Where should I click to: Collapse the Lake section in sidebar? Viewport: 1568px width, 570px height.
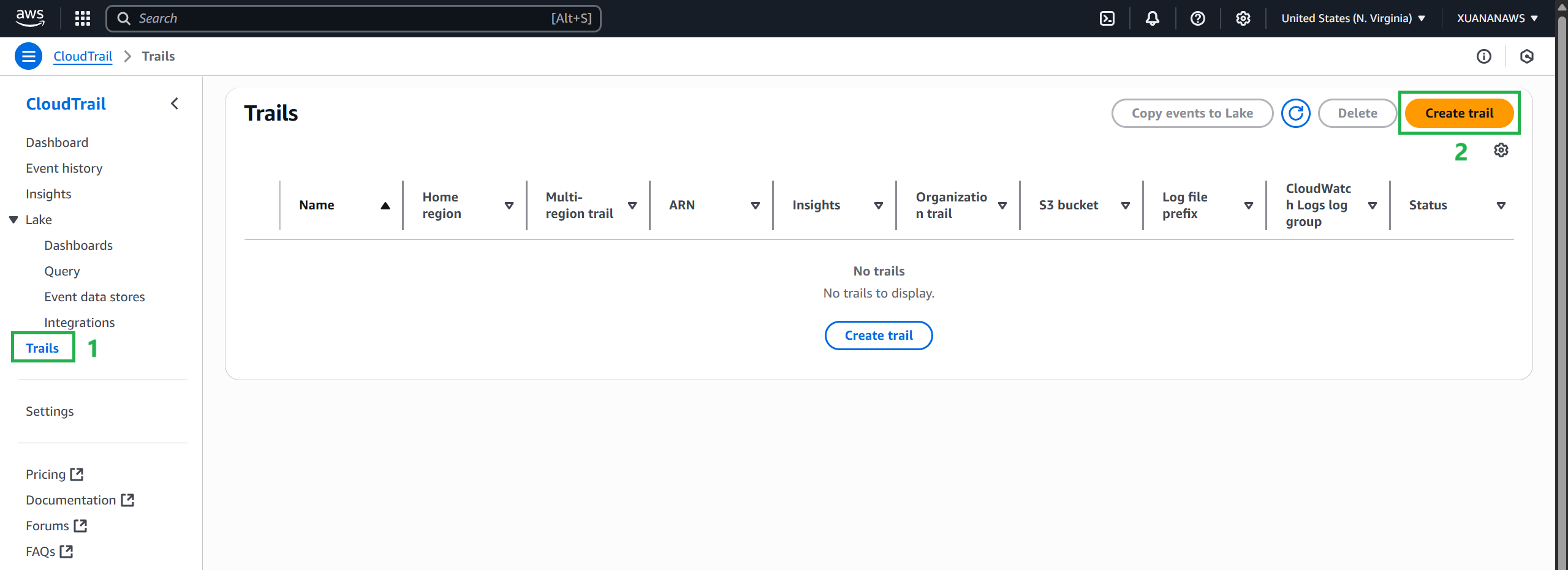(13, 220)
